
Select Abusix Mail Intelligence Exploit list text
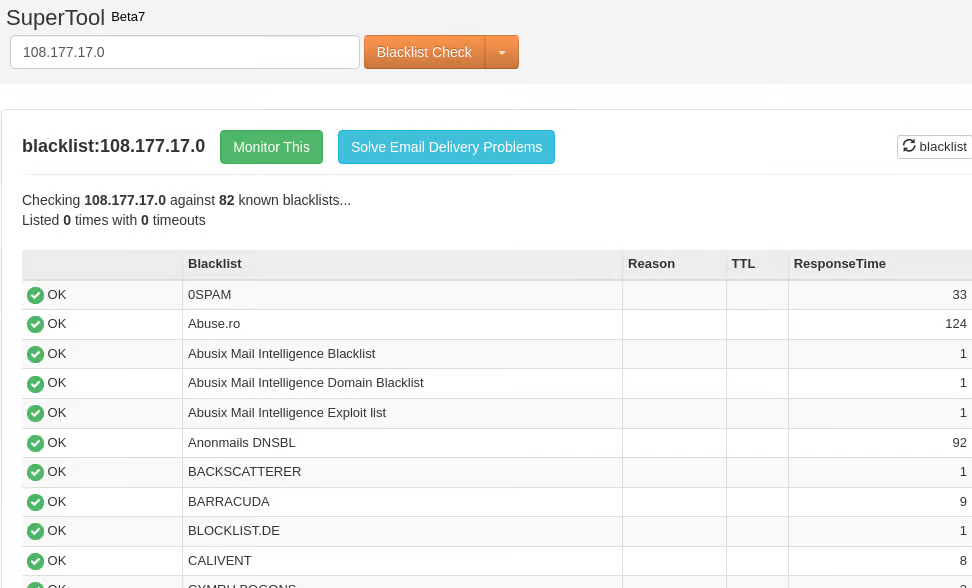tap(287, 413)
